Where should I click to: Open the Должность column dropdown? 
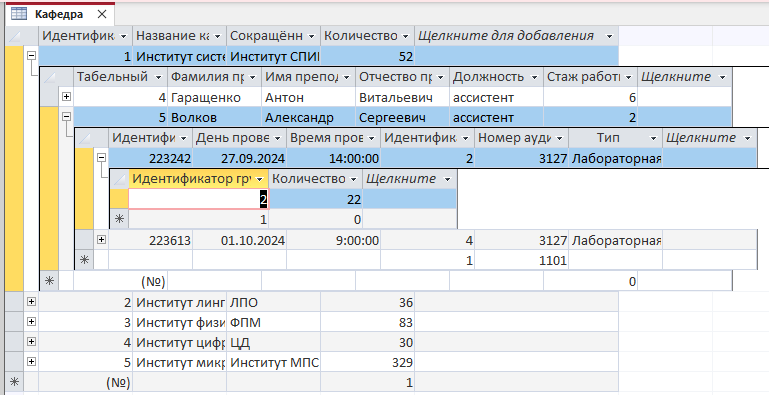534,77
